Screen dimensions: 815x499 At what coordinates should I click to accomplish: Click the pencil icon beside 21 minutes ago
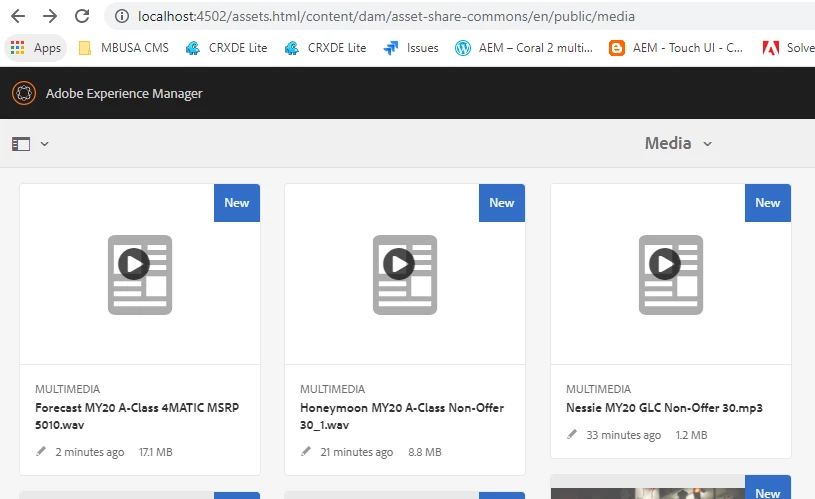pyautogui.click(x=306, y=451)
